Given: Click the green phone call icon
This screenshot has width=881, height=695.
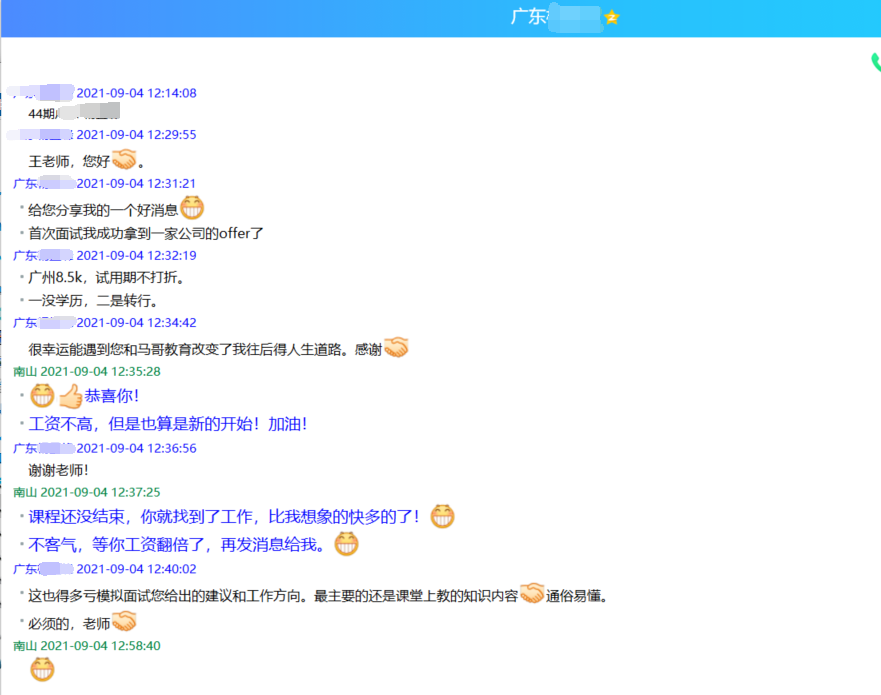Looking at the screenshot, I should [x=875, y=63].
